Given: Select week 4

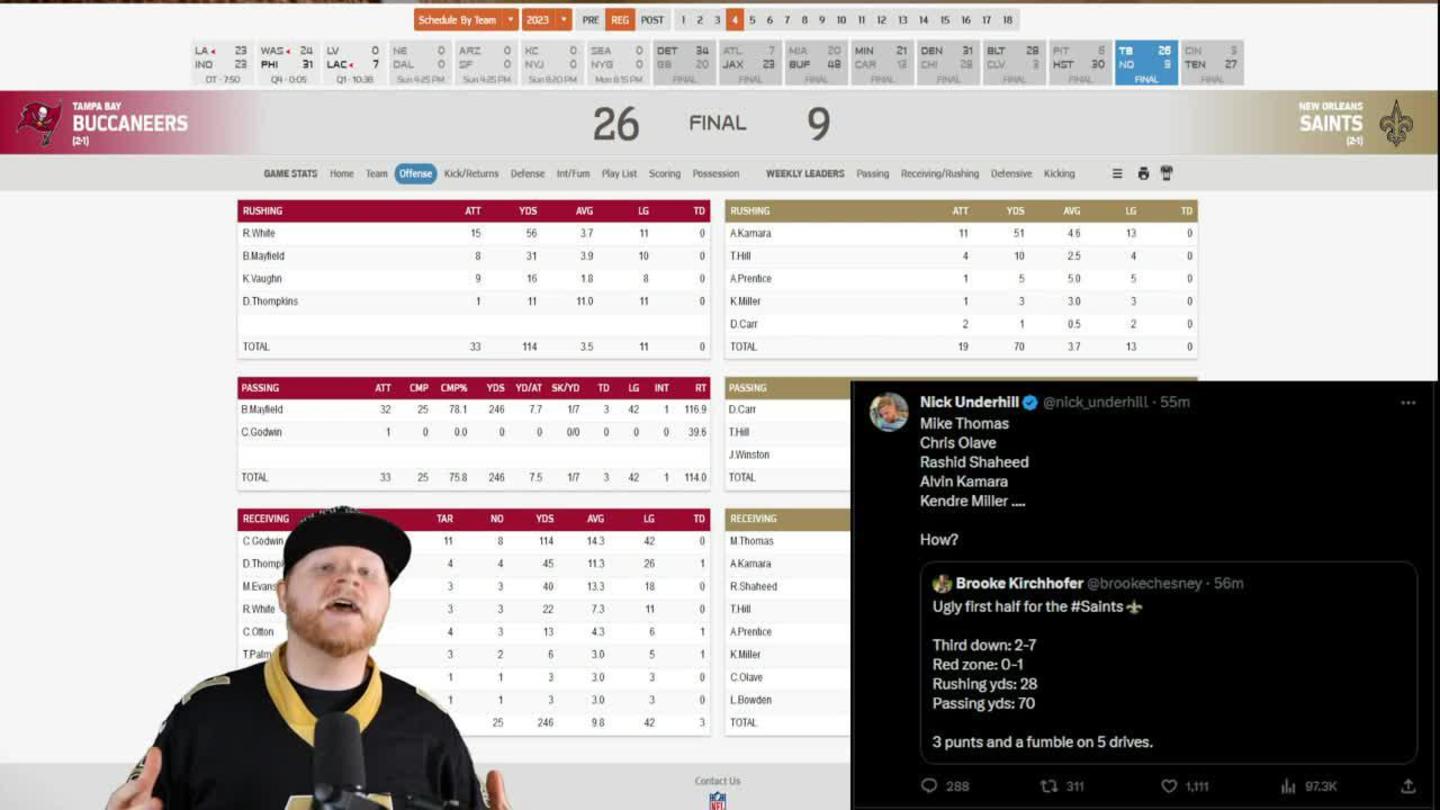Looking at the screenshot, I should [x=735, y=20].
